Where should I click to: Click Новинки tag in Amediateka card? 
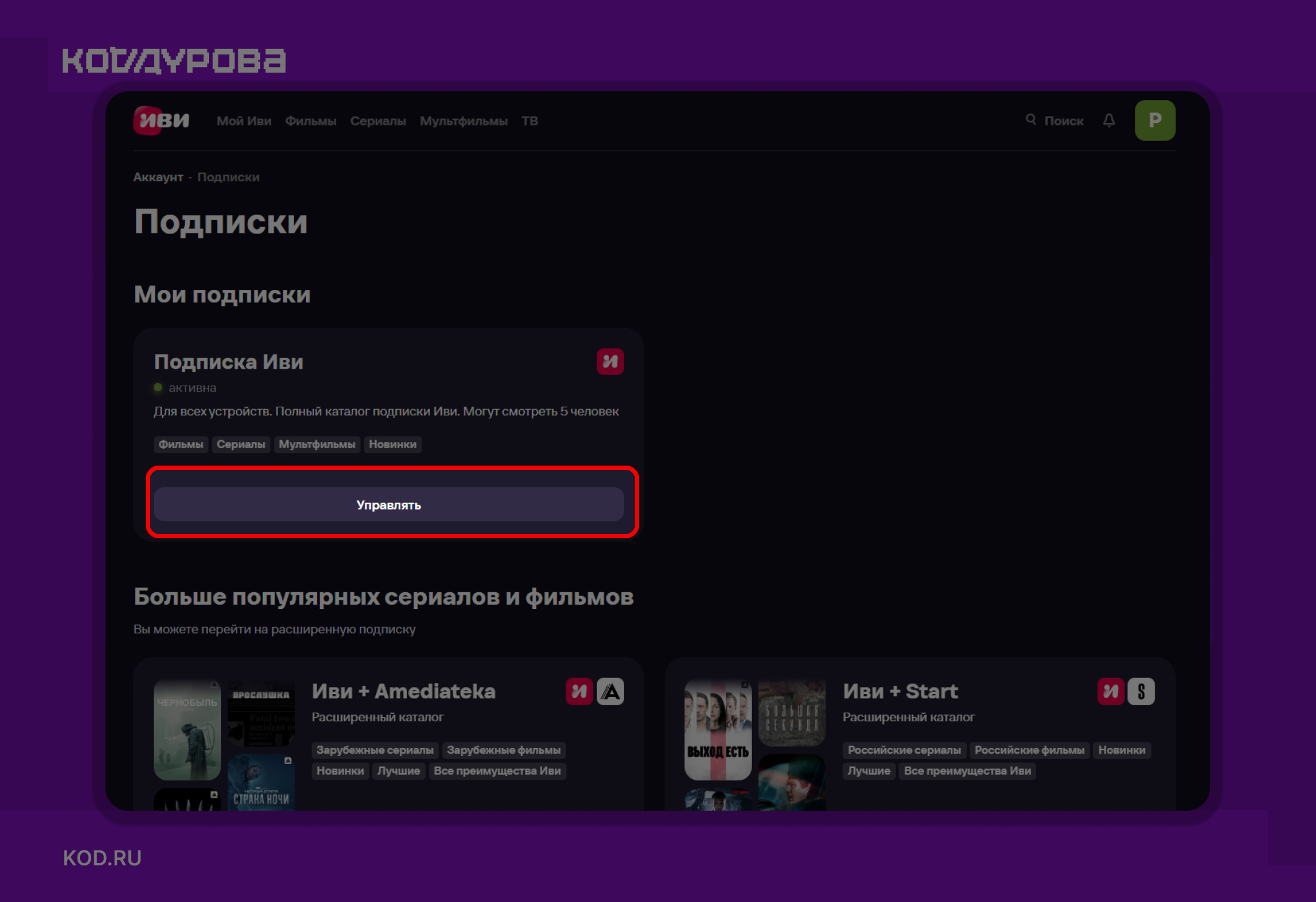340,770
